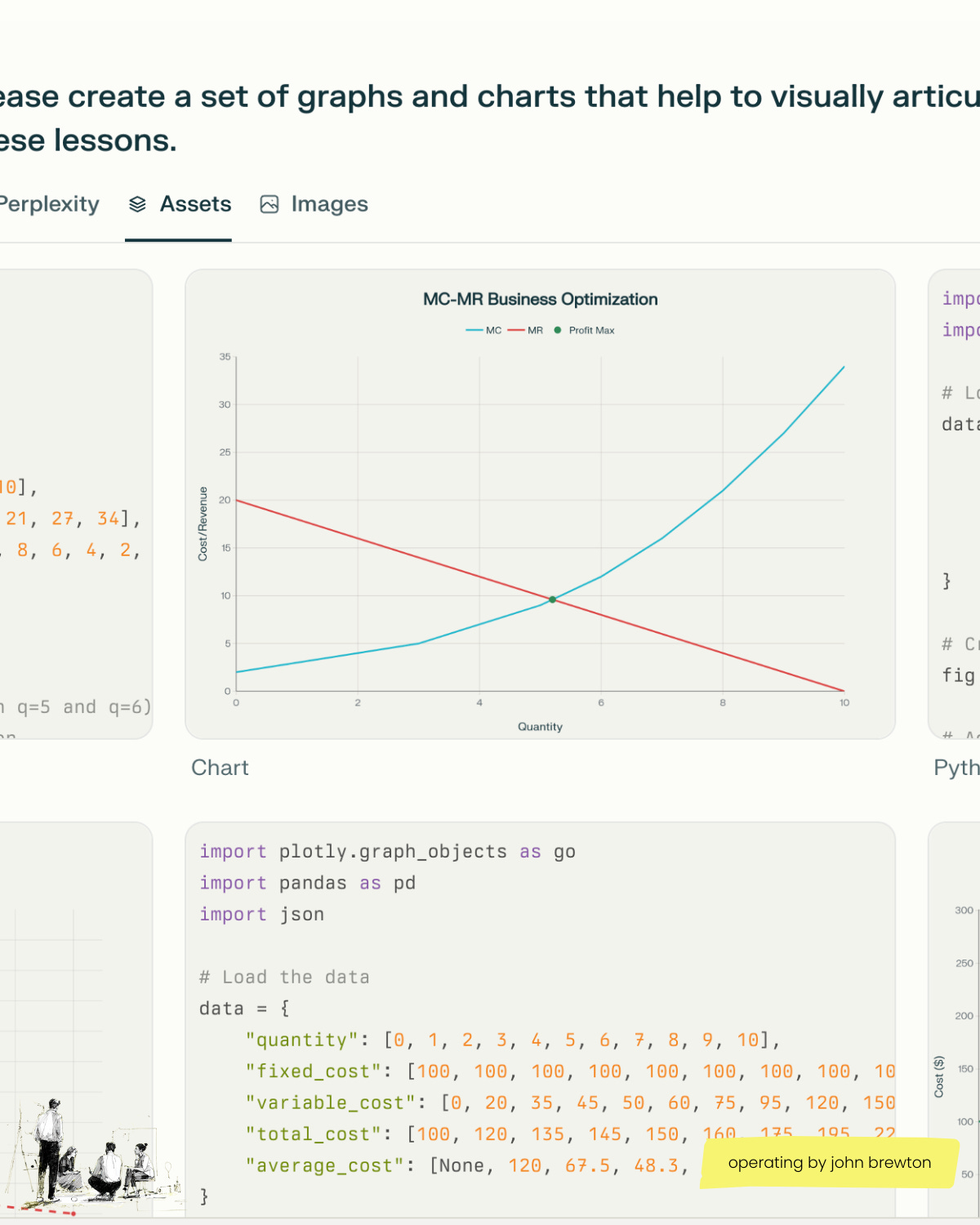Open the Images tab

(314, 204)
